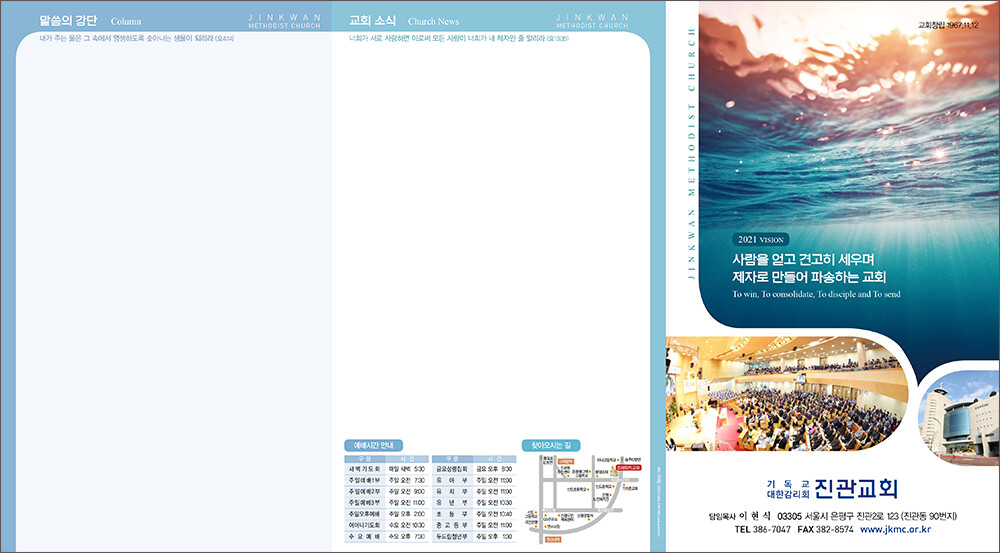Select the 교회 소식 Church News header
The height and width of the screenshot is (553, 1000).
pos(404,21)
